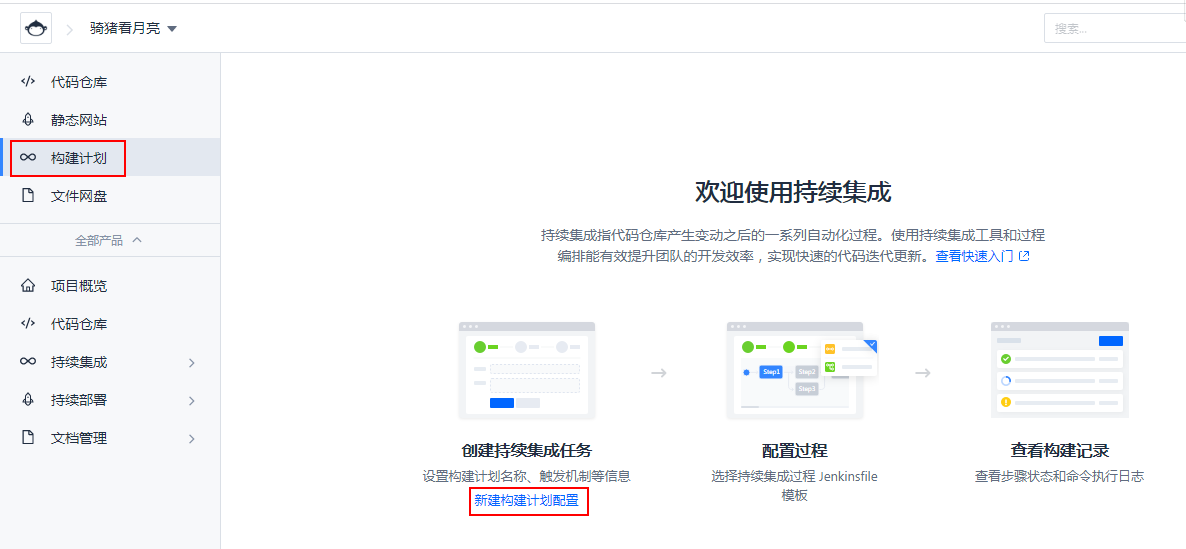Click the 查看构建记录 title text
The height and width of the screenshot is (549, 1186).
(x=1060, y=451)
